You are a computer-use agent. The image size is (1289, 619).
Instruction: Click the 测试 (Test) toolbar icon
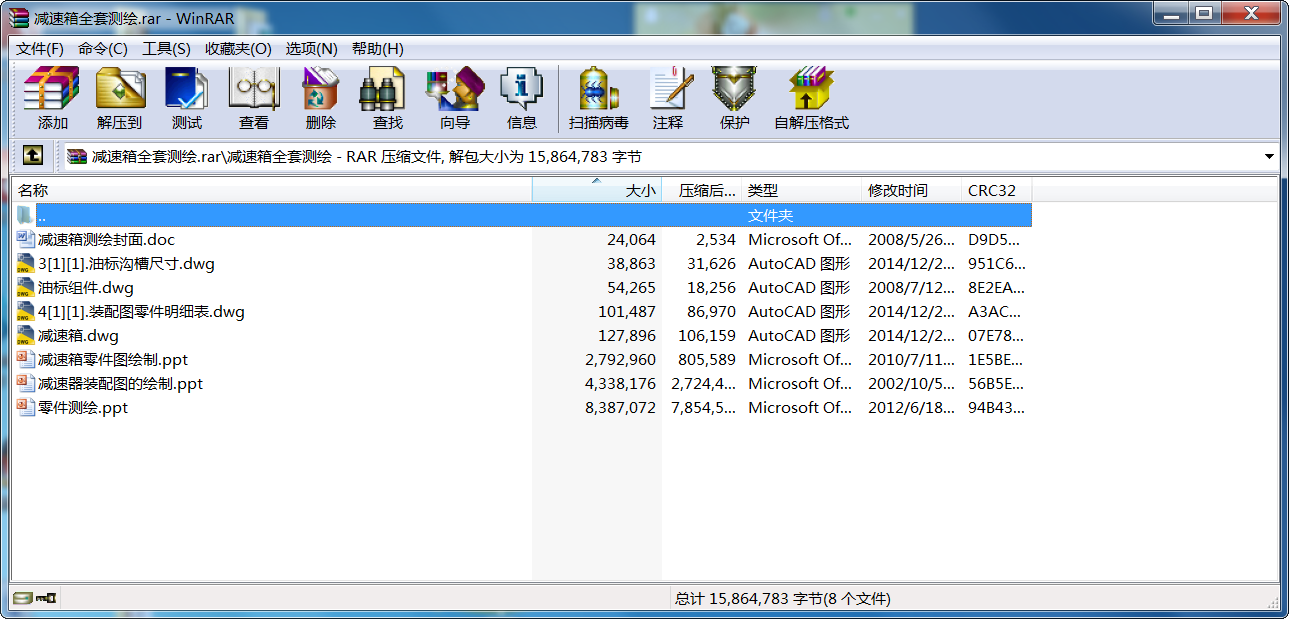pos(186,89)
